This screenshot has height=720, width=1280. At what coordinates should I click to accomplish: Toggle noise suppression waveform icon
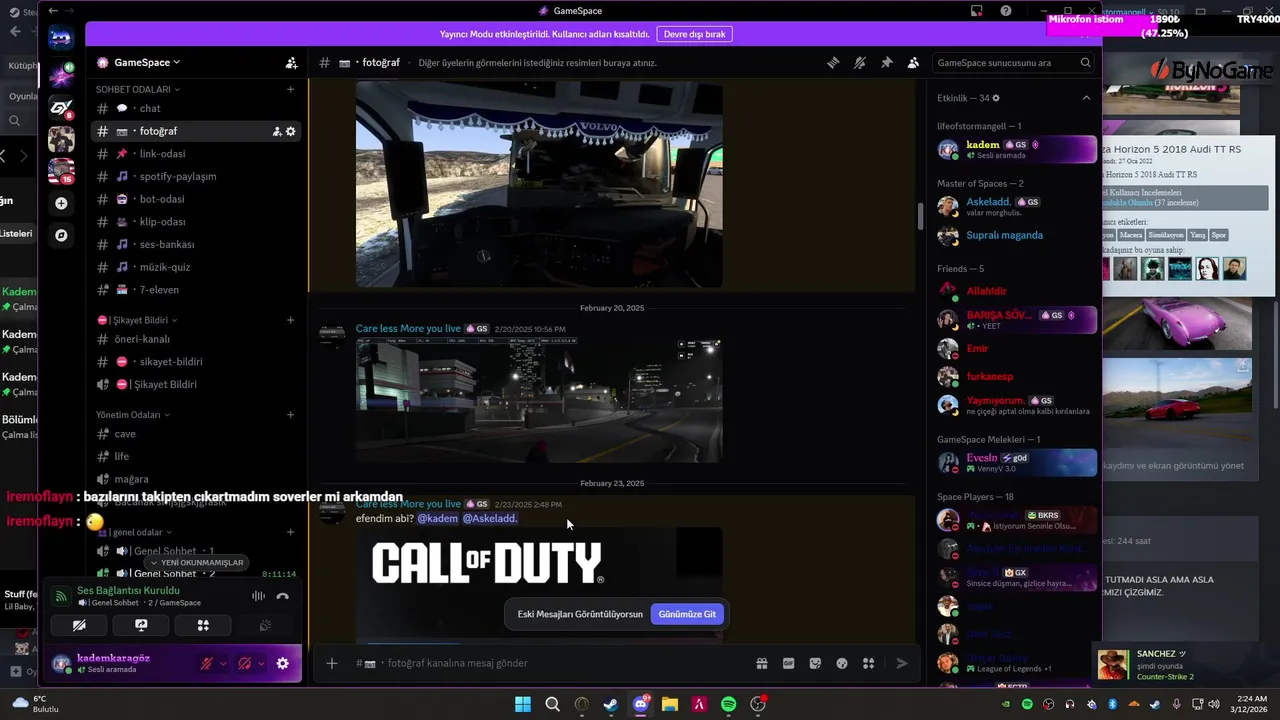[258, 596]
